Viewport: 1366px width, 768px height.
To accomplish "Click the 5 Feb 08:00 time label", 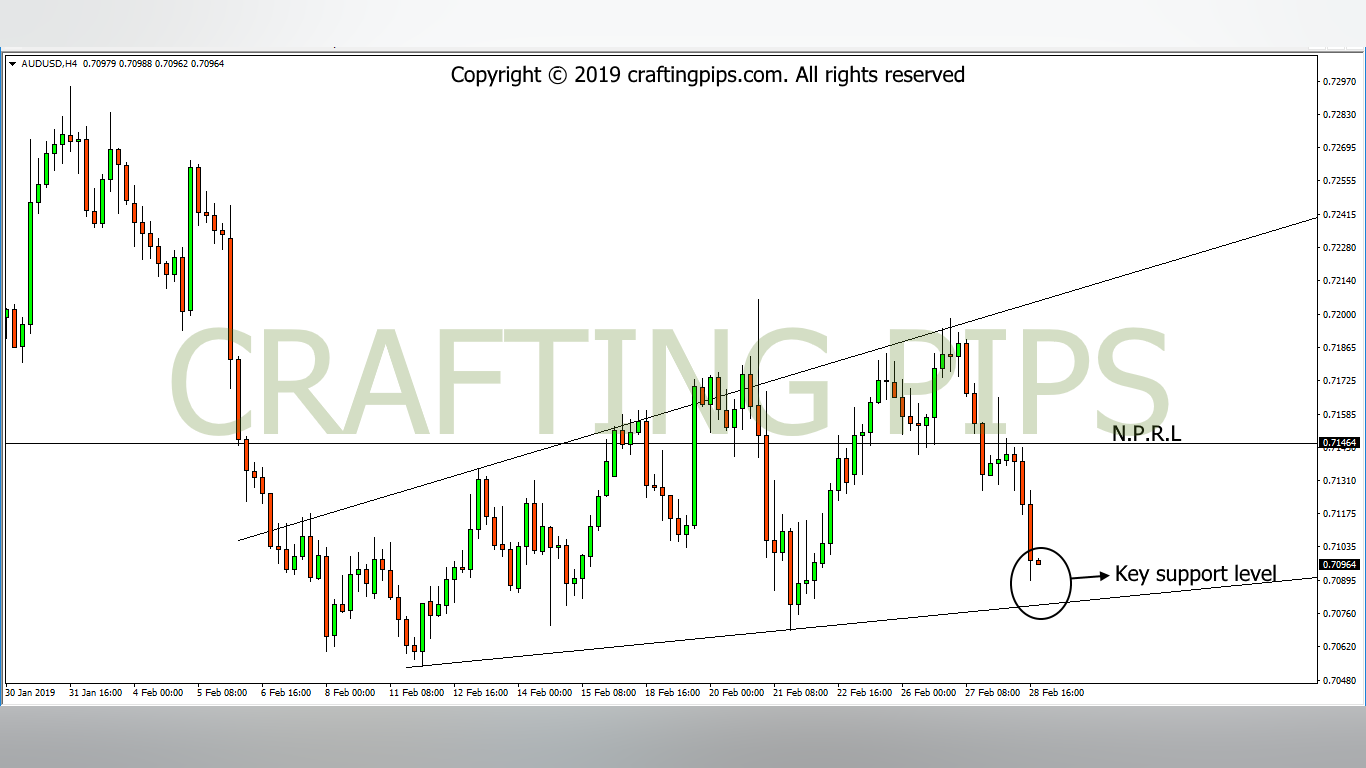I will point(222,692).
